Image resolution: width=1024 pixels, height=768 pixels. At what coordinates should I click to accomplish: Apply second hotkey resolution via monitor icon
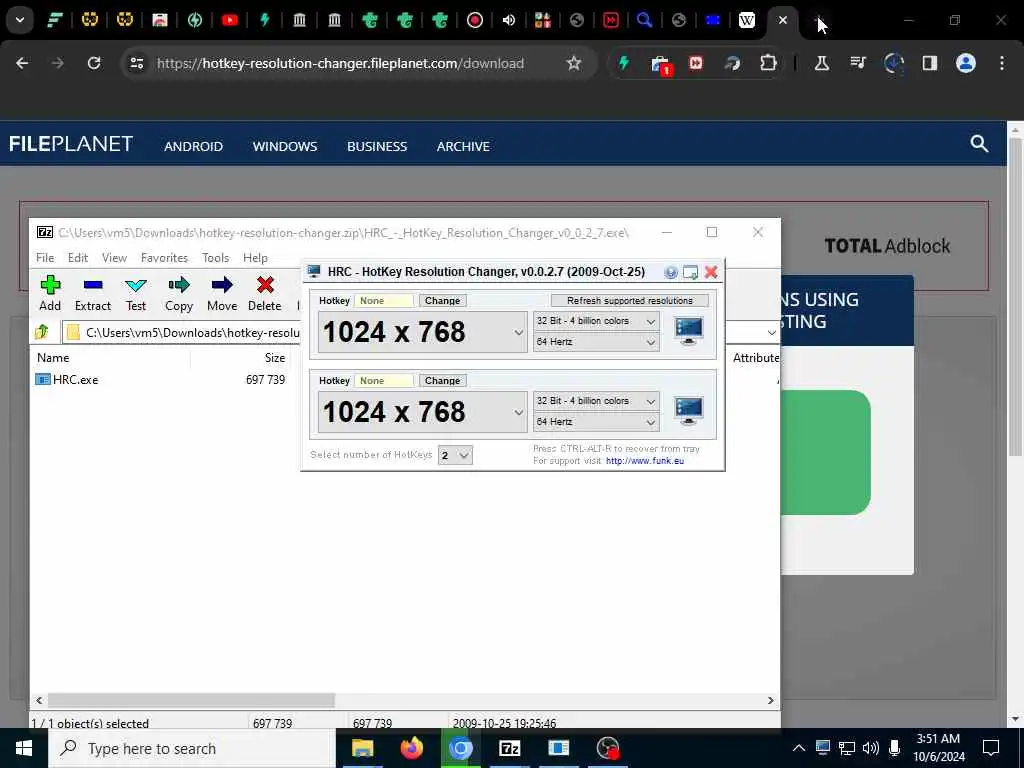click(688, 411)
